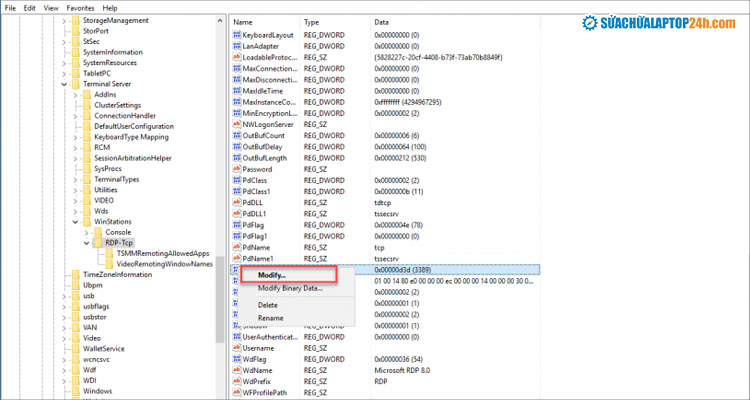Viewport: 750px width, 400px height.
Task: Click the PdDLL string value icon
Action: point(236,202)
